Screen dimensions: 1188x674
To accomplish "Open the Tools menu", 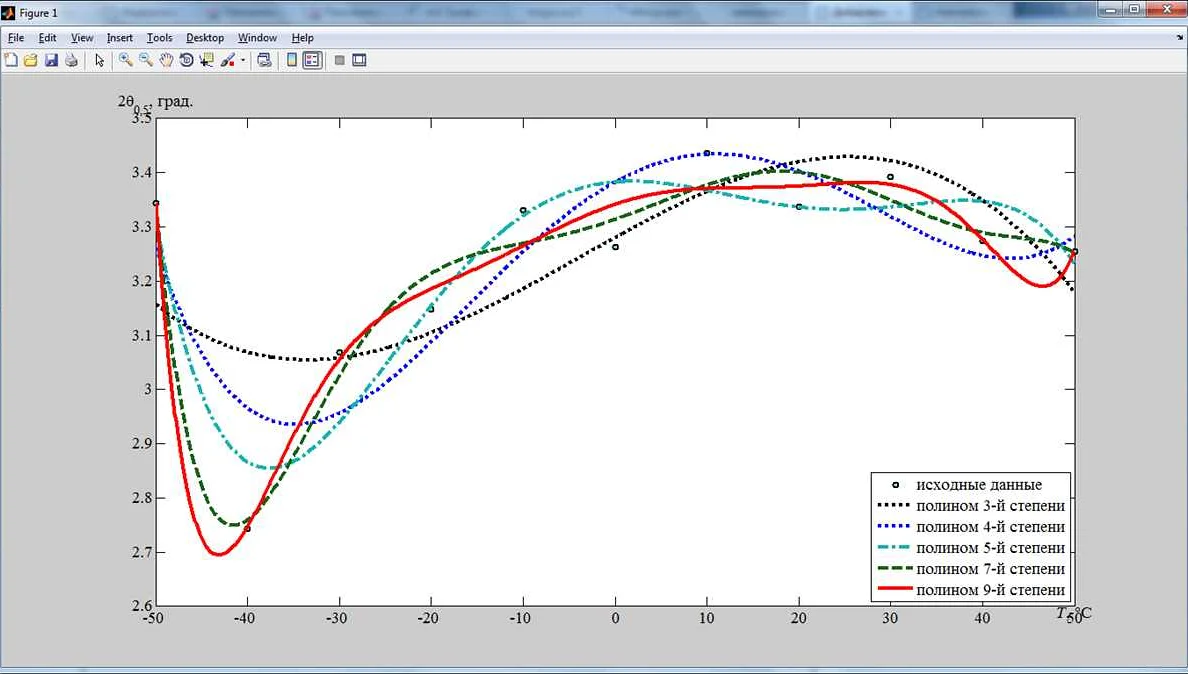I will click(159, 38).
